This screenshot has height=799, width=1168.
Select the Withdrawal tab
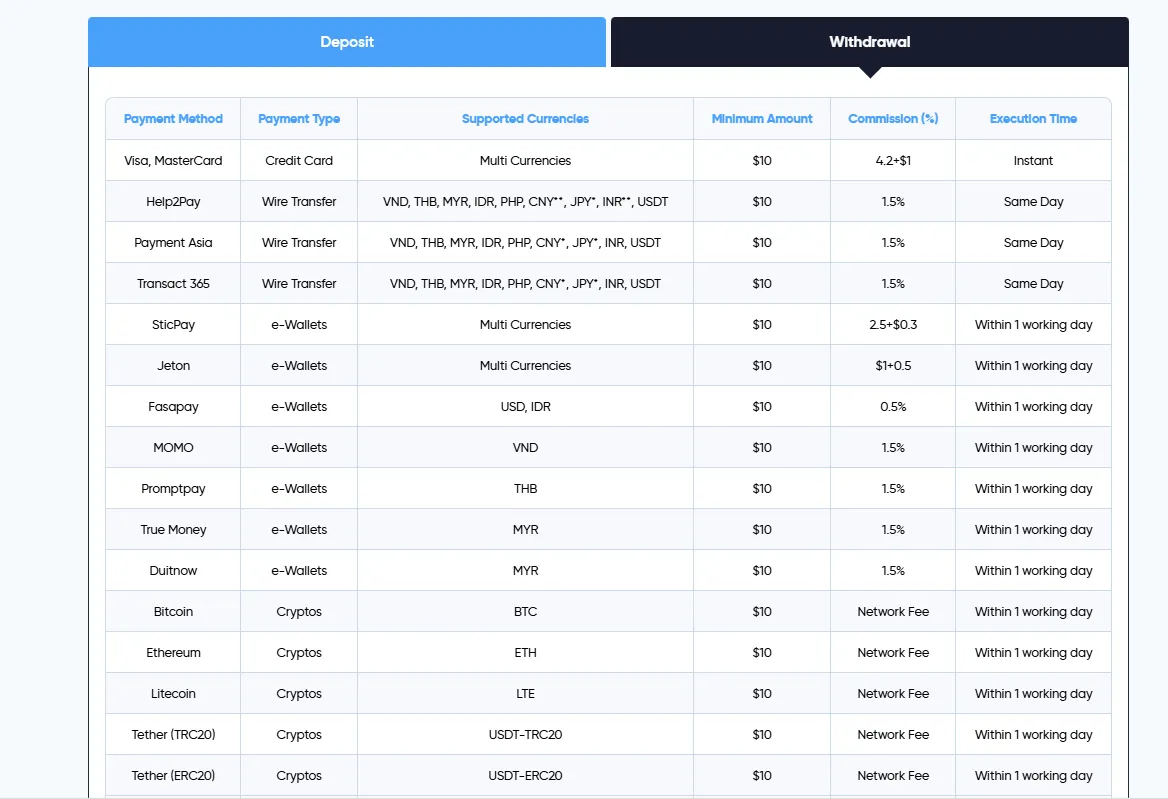click(869, 42)
